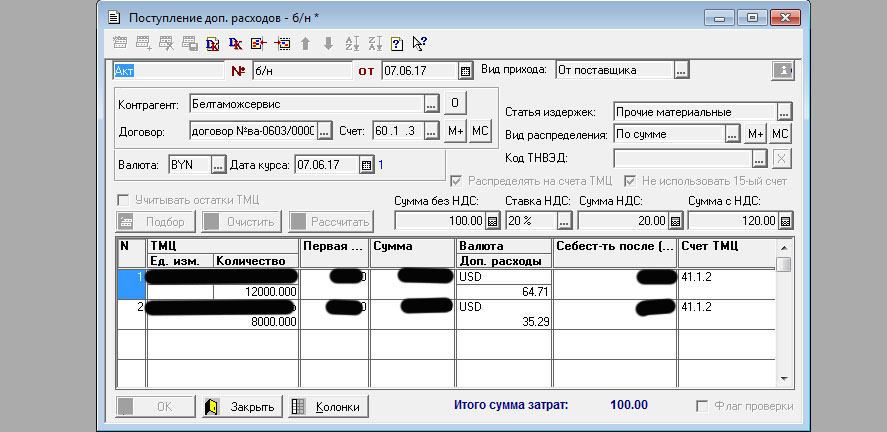The image size is (887, 432).
Task: Click the first Dk accounting entries icon
Action: click(x=213, y=44)
